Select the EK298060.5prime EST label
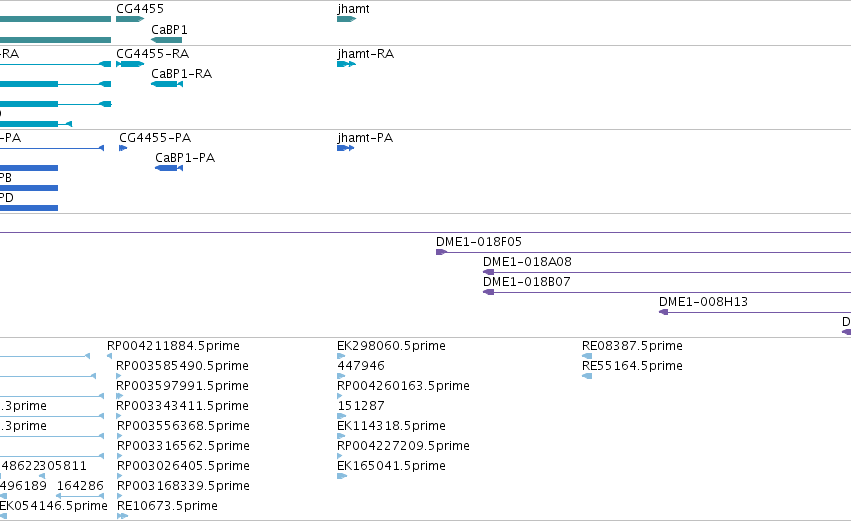Viewport: 851px width, 521px height. tap(391, 346)
